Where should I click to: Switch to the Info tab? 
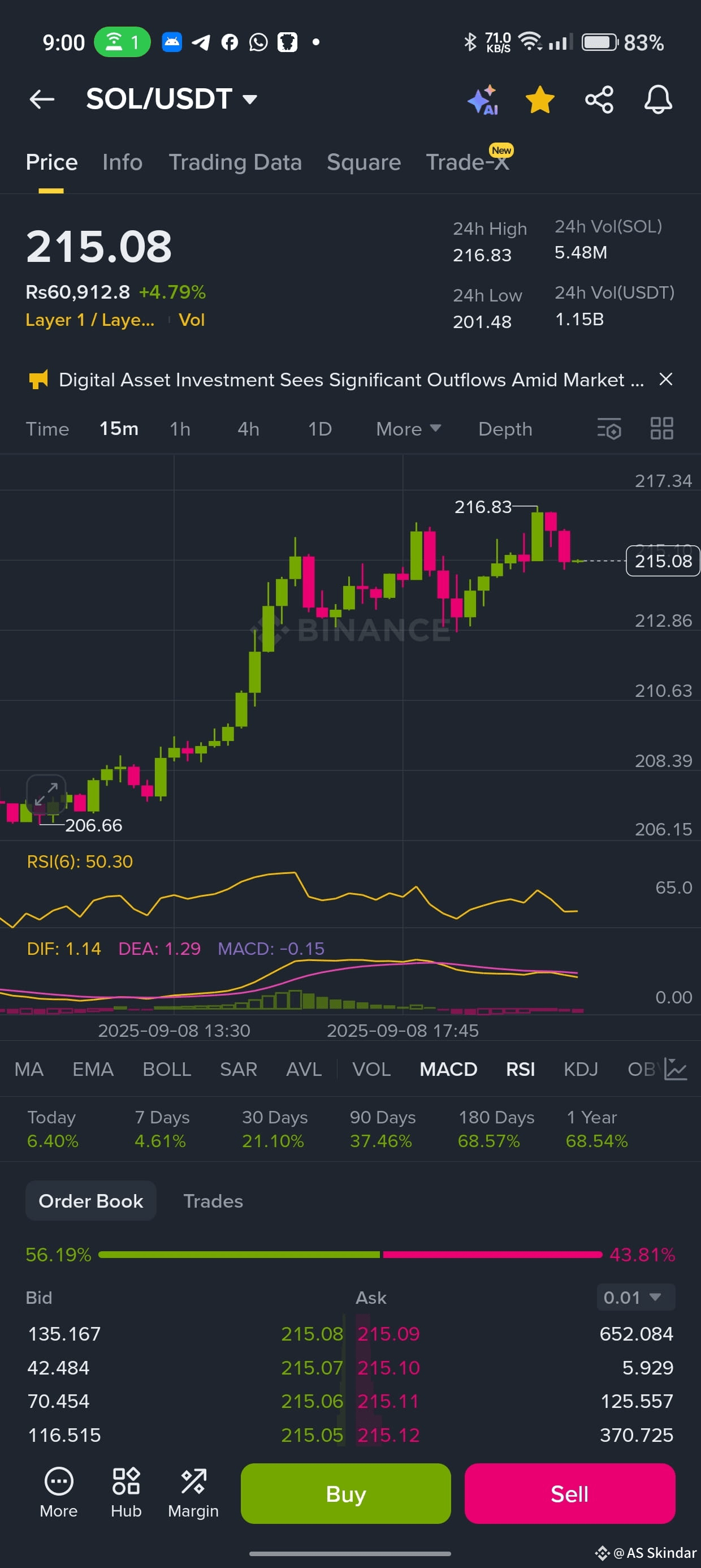point(122,162)
